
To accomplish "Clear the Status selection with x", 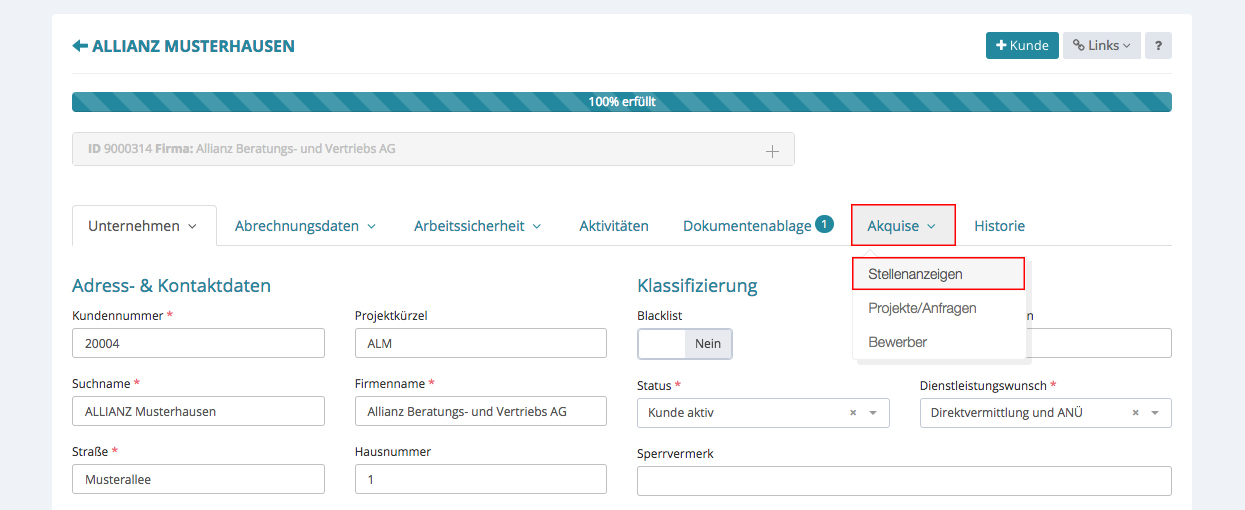I will coord(853,413).
